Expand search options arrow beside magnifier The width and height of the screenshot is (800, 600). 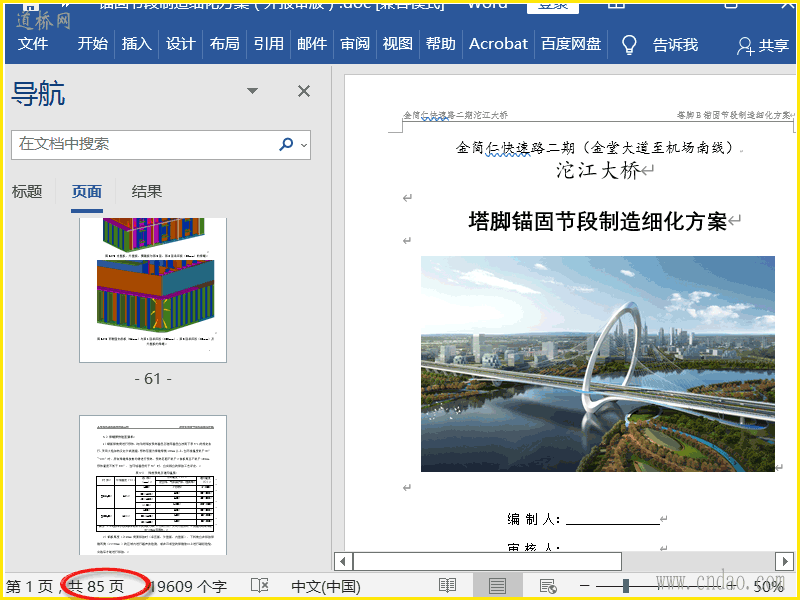point(304,145)
